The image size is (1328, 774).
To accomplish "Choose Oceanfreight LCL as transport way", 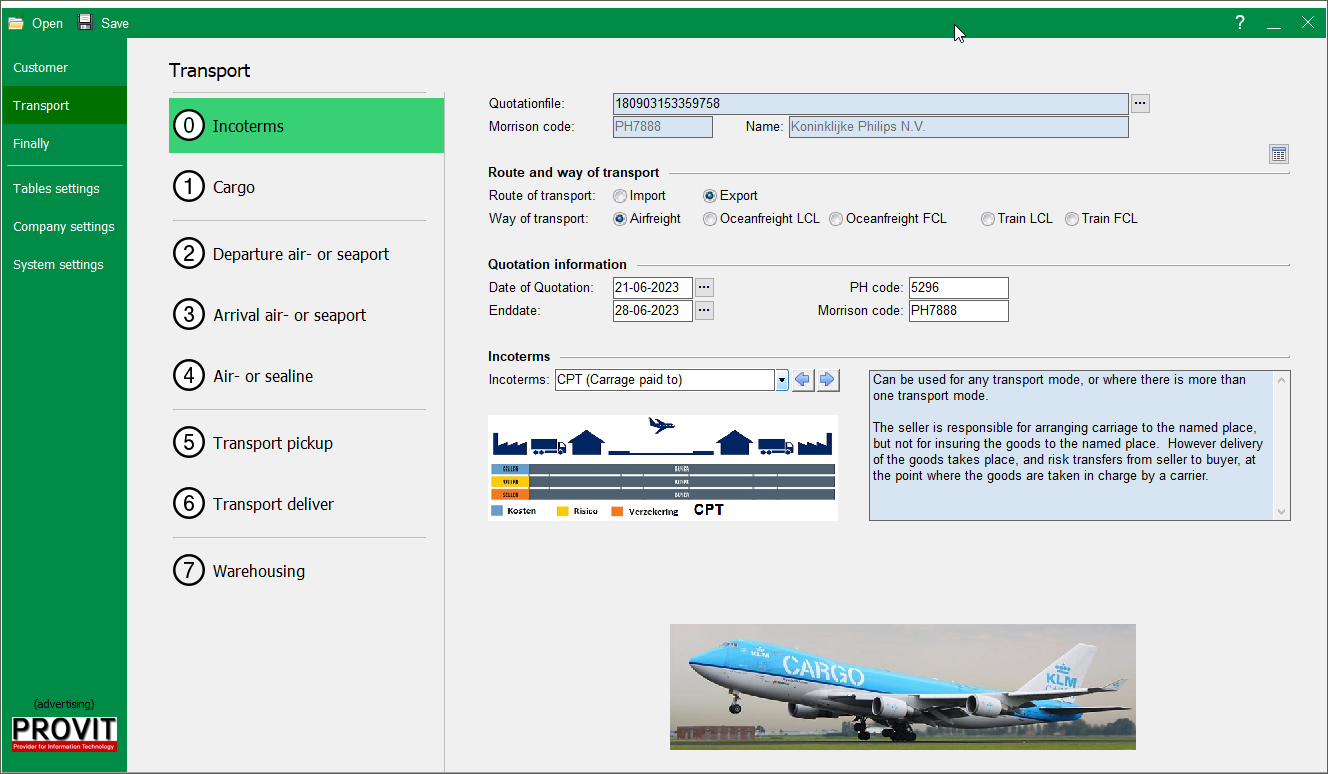I will point(710,219).
